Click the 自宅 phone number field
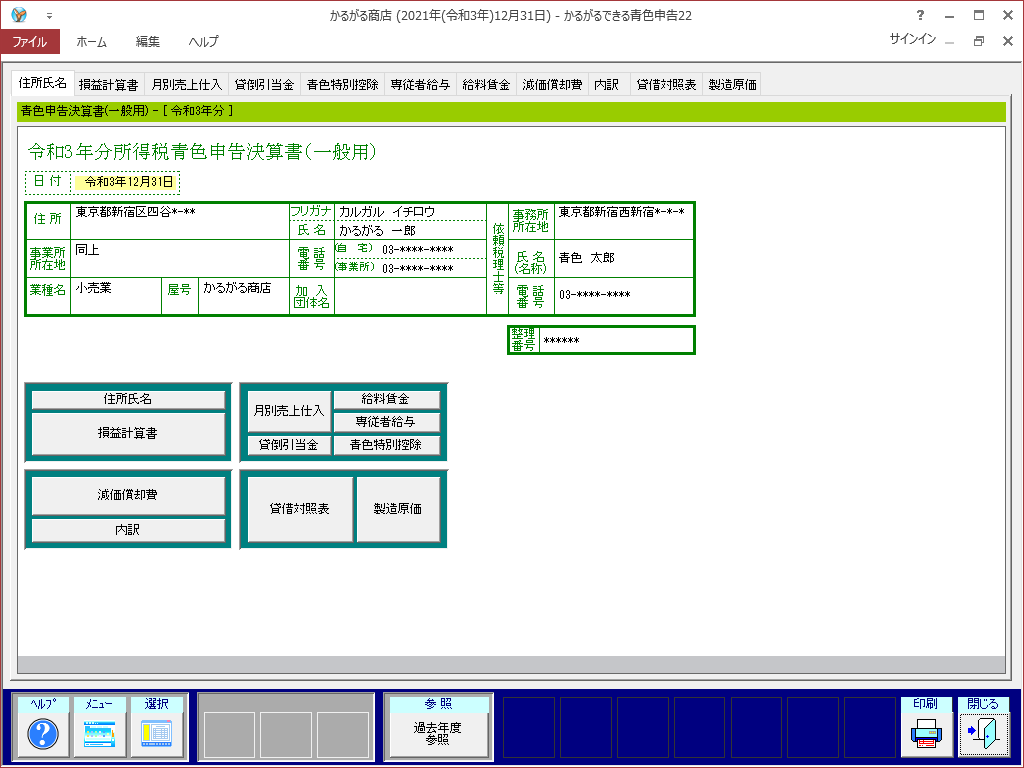Image resolution: width=1024 pixels, height=768 pixels. coord(431,249)
